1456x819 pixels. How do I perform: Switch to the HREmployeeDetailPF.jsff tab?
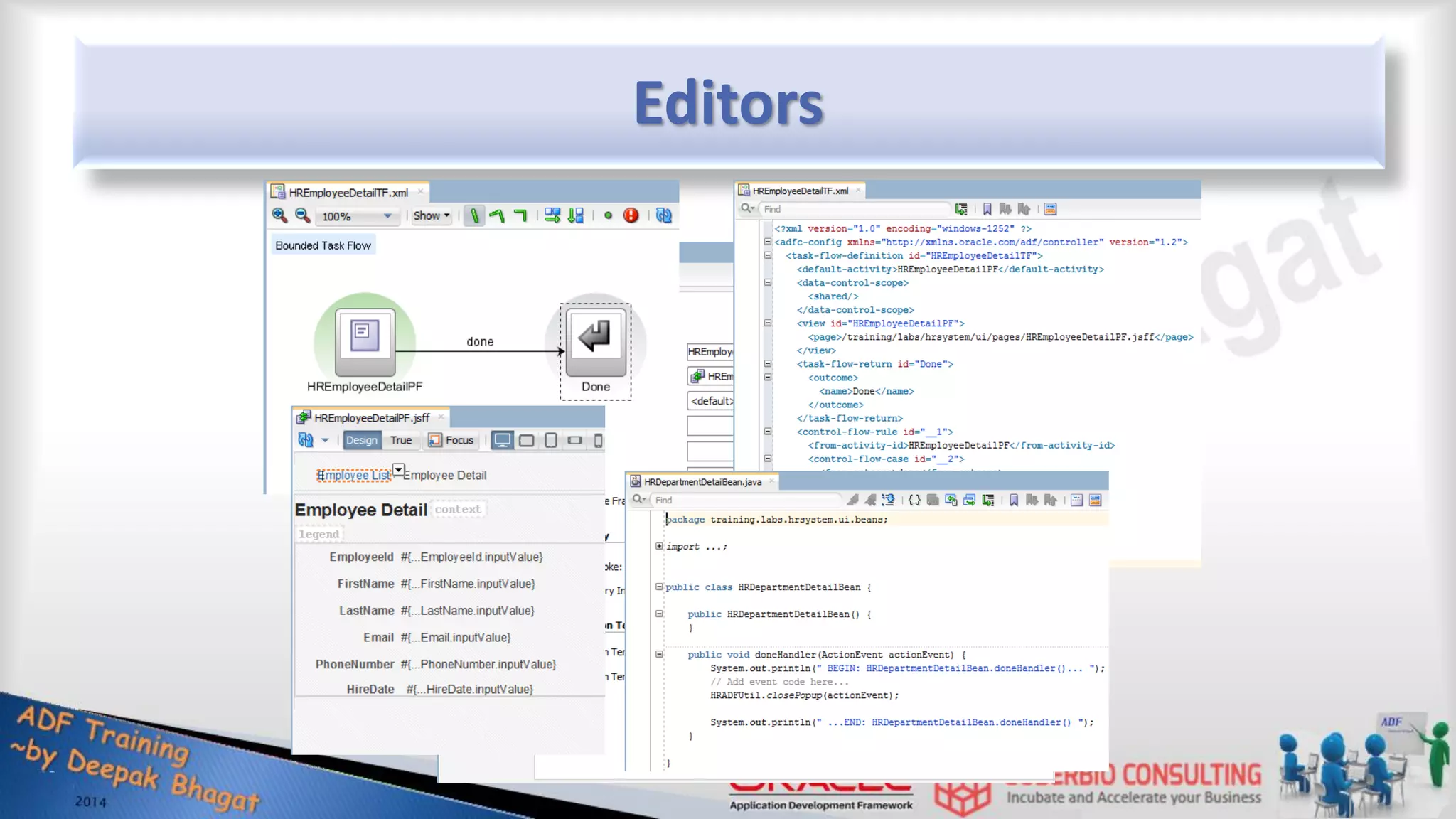(x=371, y=418)
